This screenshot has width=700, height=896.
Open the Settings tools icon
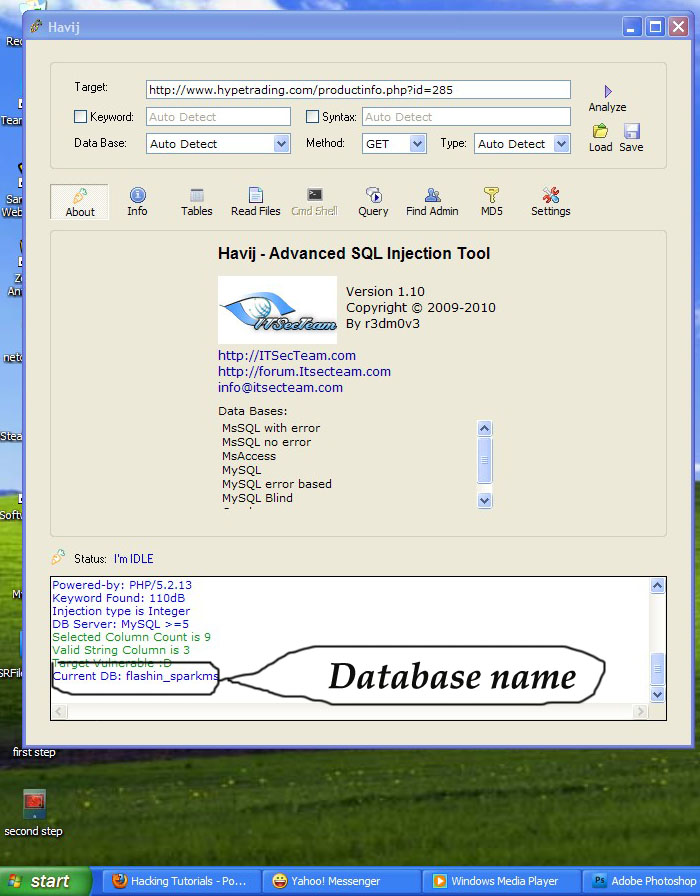coord(551,195)
